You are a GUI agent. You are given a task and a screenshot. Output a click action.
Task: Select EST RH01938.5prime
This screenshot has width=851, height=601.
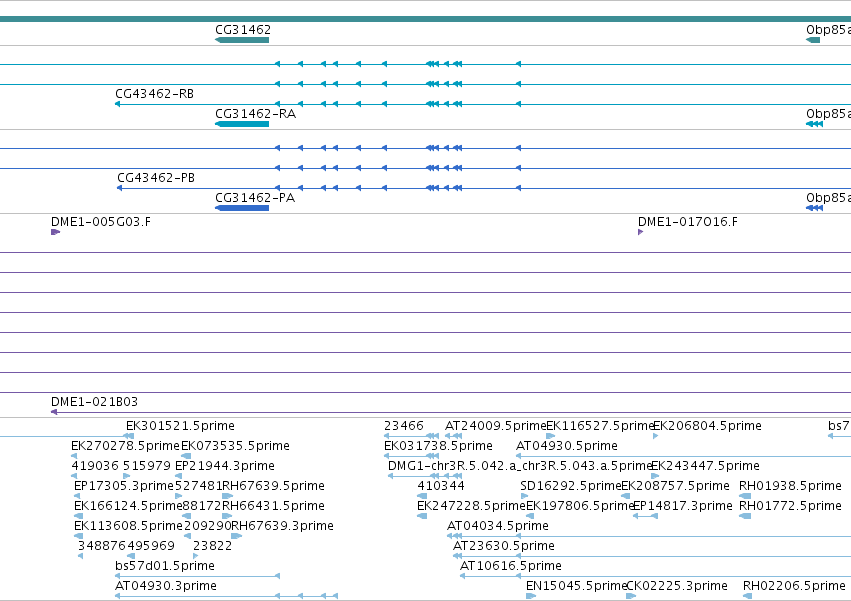790,486
